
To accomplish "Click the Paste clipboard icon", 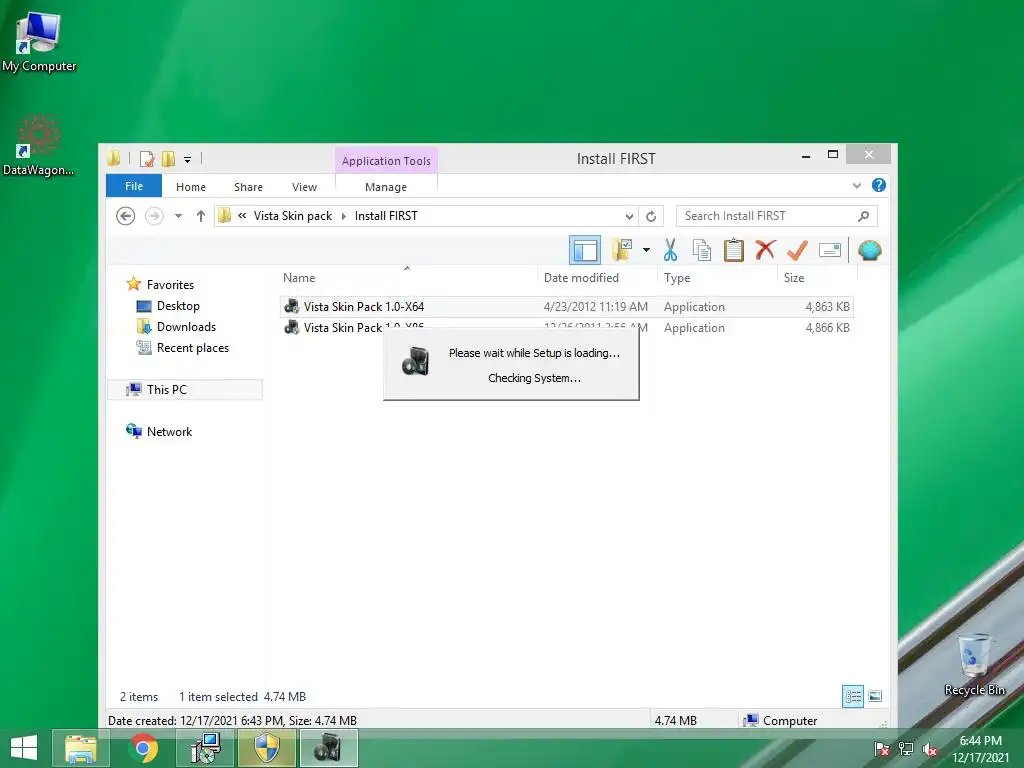I will pos(733,250).
